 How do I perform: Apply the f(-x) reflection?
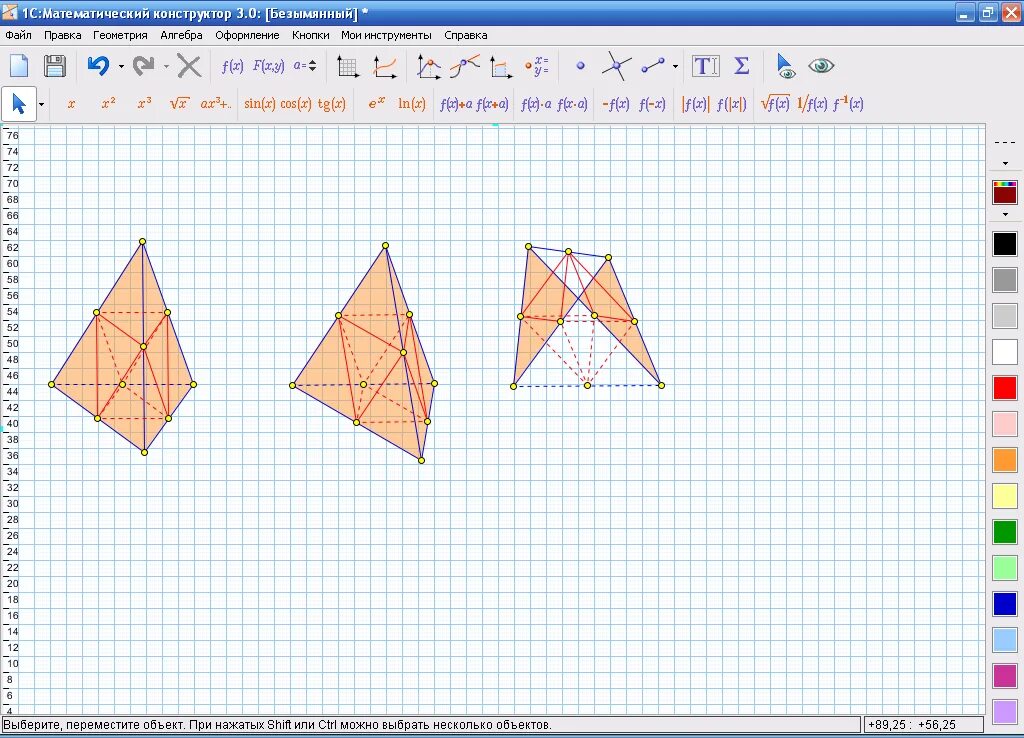[652, 104]
